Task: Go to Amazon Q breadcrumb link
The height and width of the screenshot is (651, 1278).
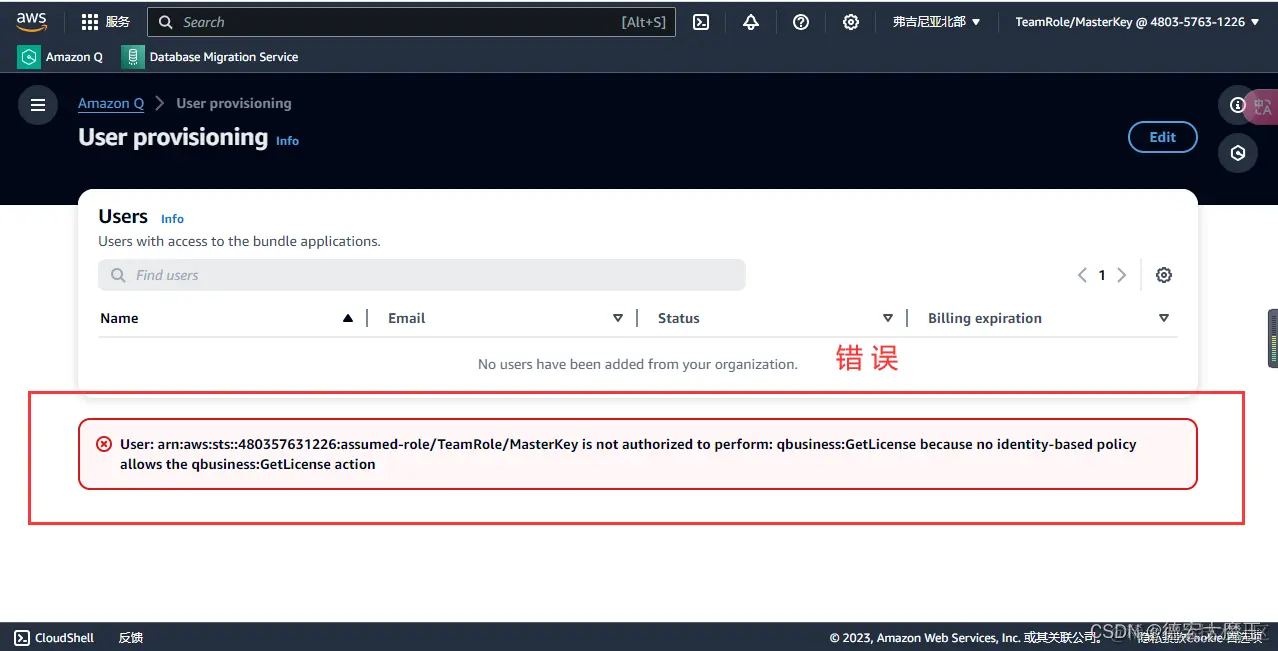Action: (111, 103)
